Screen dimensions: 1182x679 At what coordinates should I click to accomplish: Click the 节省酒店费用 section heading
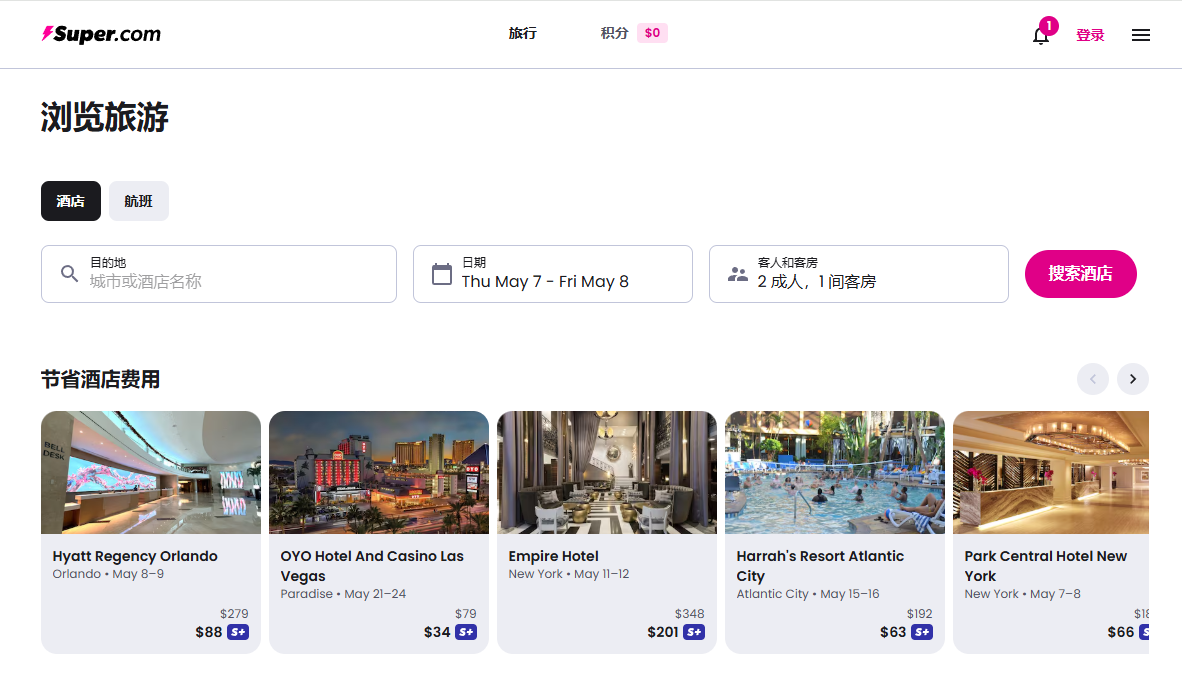click(100, 379)
